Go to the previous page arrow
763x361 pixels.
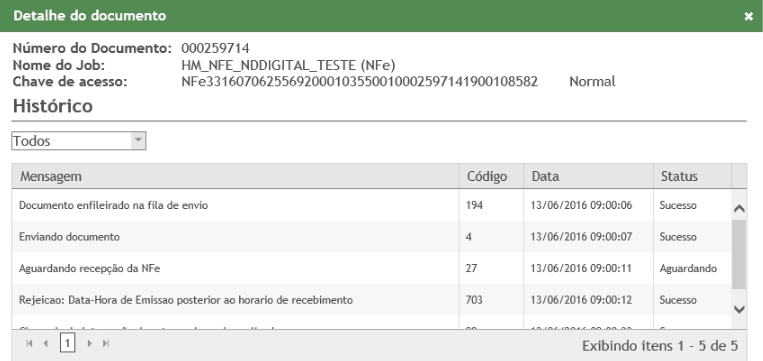46,343
